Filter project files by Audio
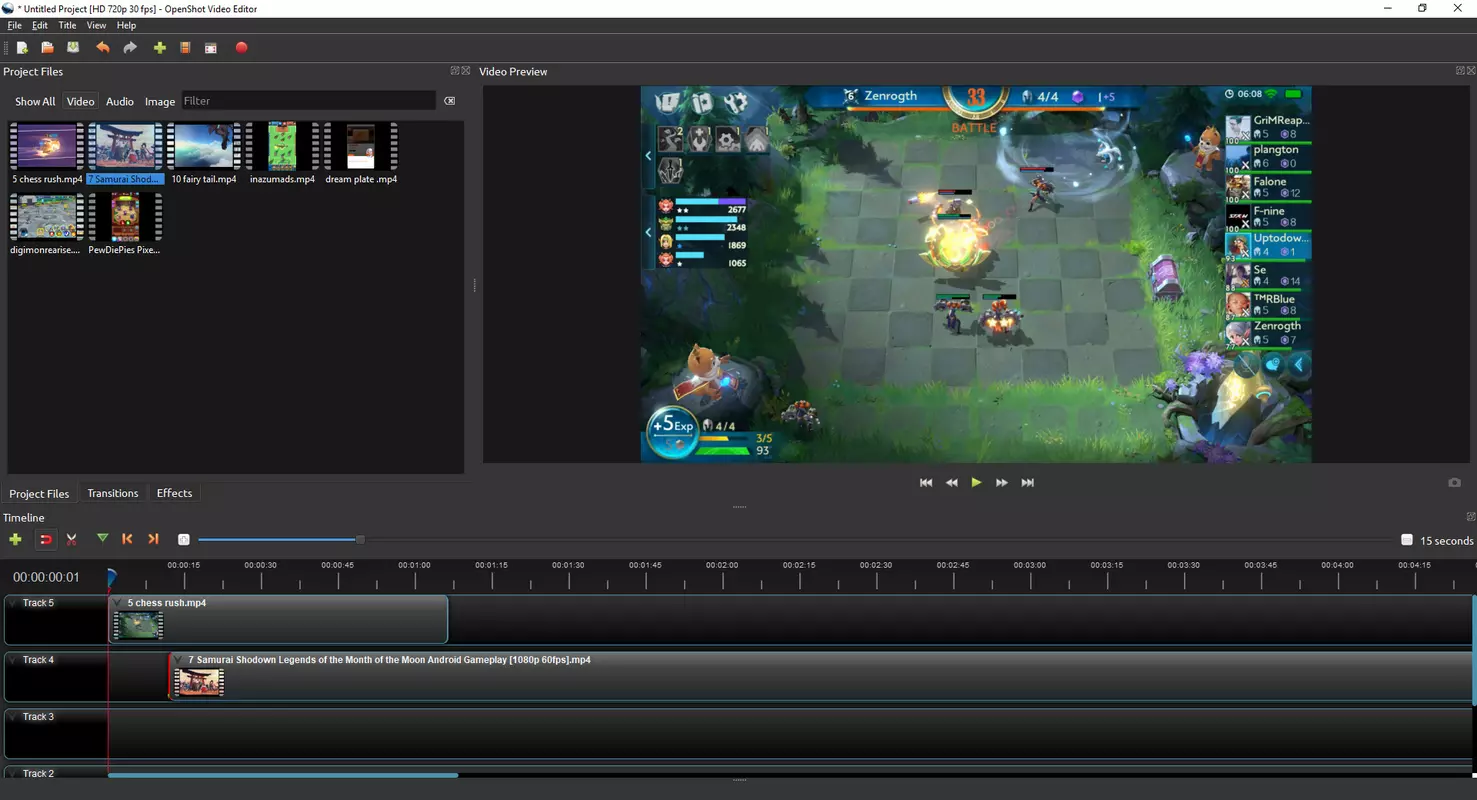Screen dimensions: 1477x800 [120, 101]
